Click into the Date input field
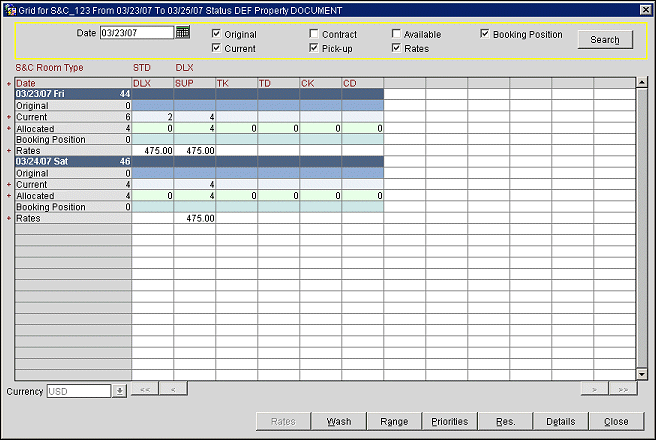Viewport: 656px width, 440px height. 137,33
